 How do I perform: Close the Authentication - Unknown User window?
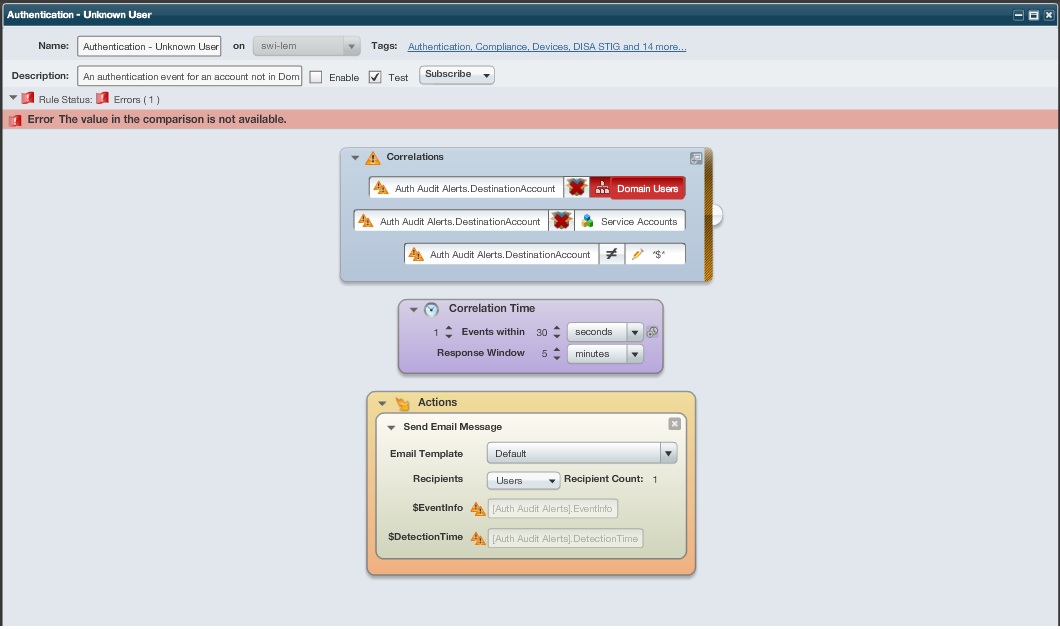pos(1049,15)
